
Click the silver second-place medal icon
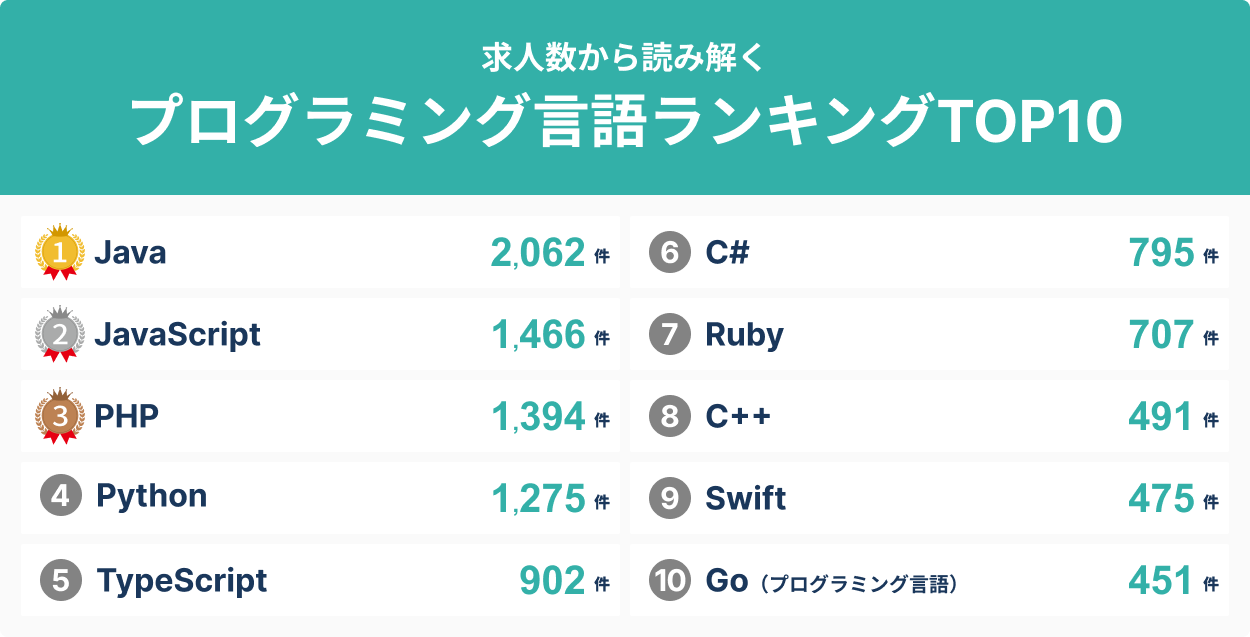(x=60, y=334)
